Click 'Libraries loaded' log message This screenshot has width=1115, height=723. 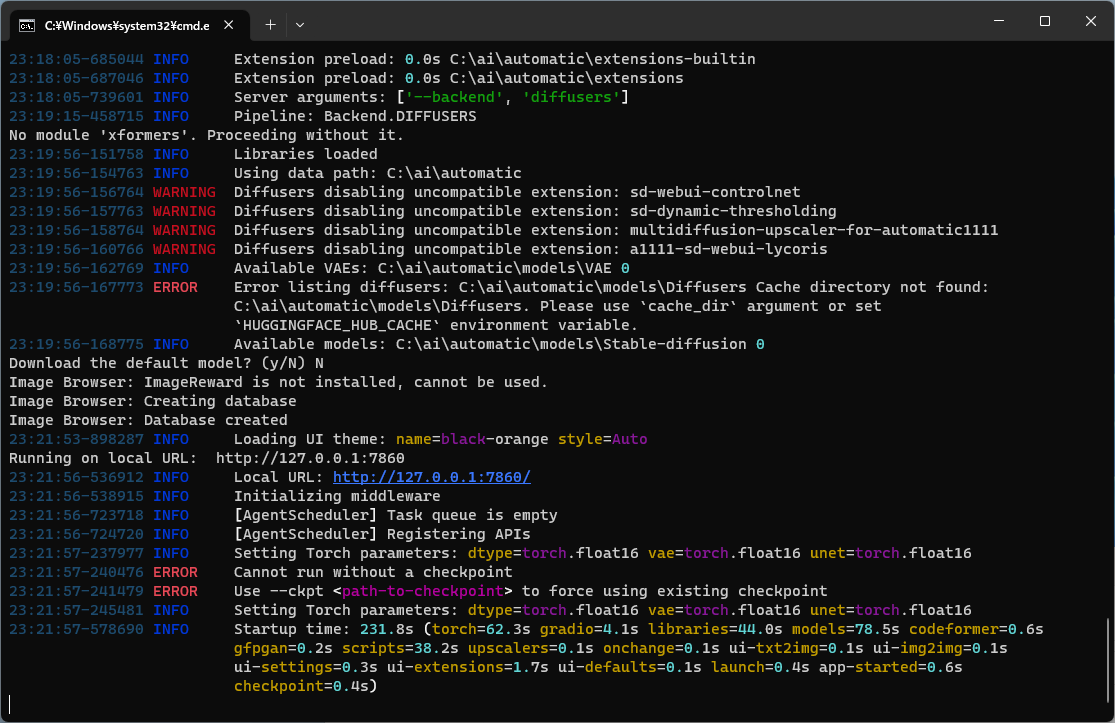tap(306, 154)
